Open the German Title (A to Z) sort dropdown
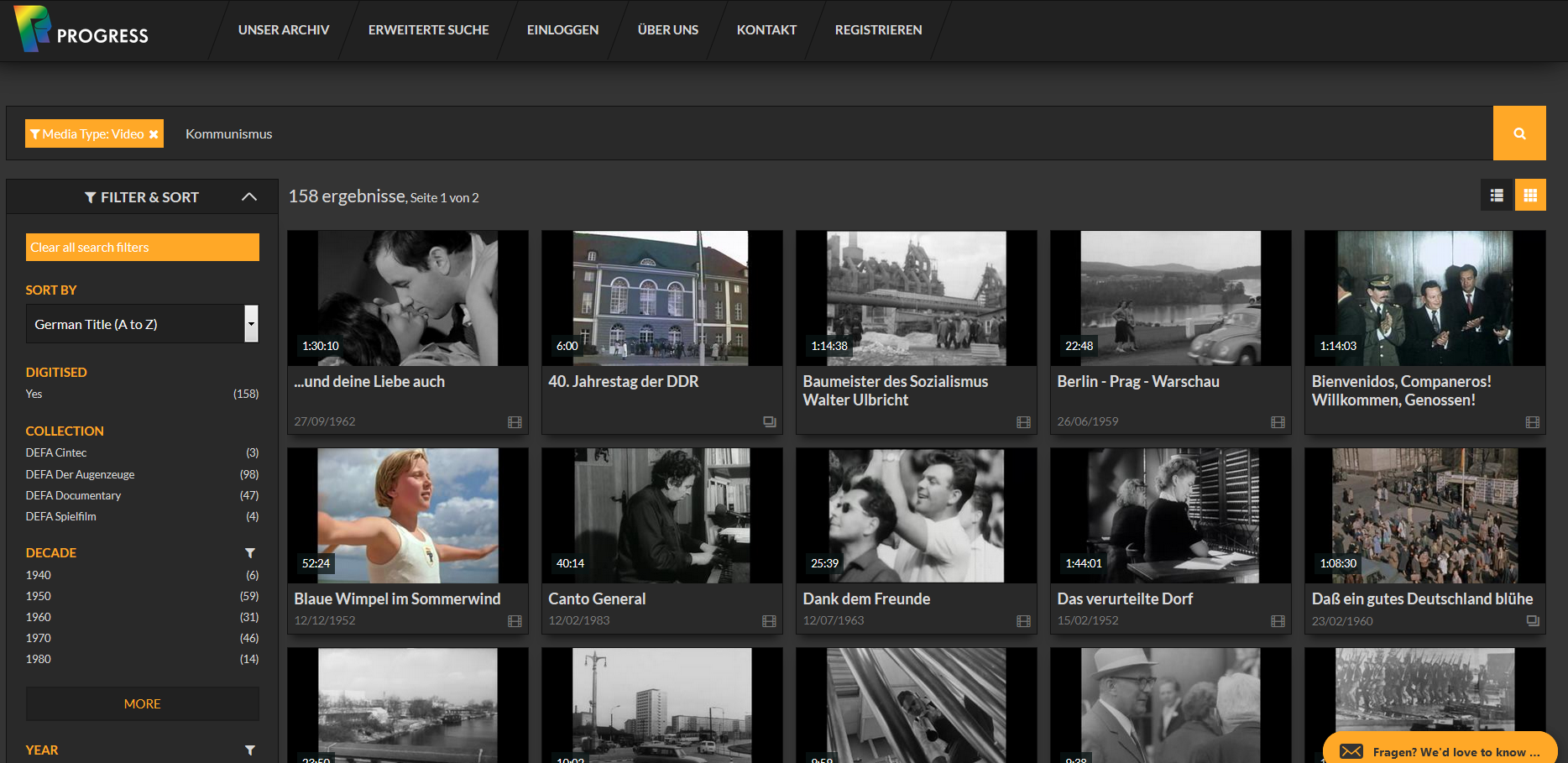Image resolution: width=1568 pixels, height=763 pixels. point(143,324)
